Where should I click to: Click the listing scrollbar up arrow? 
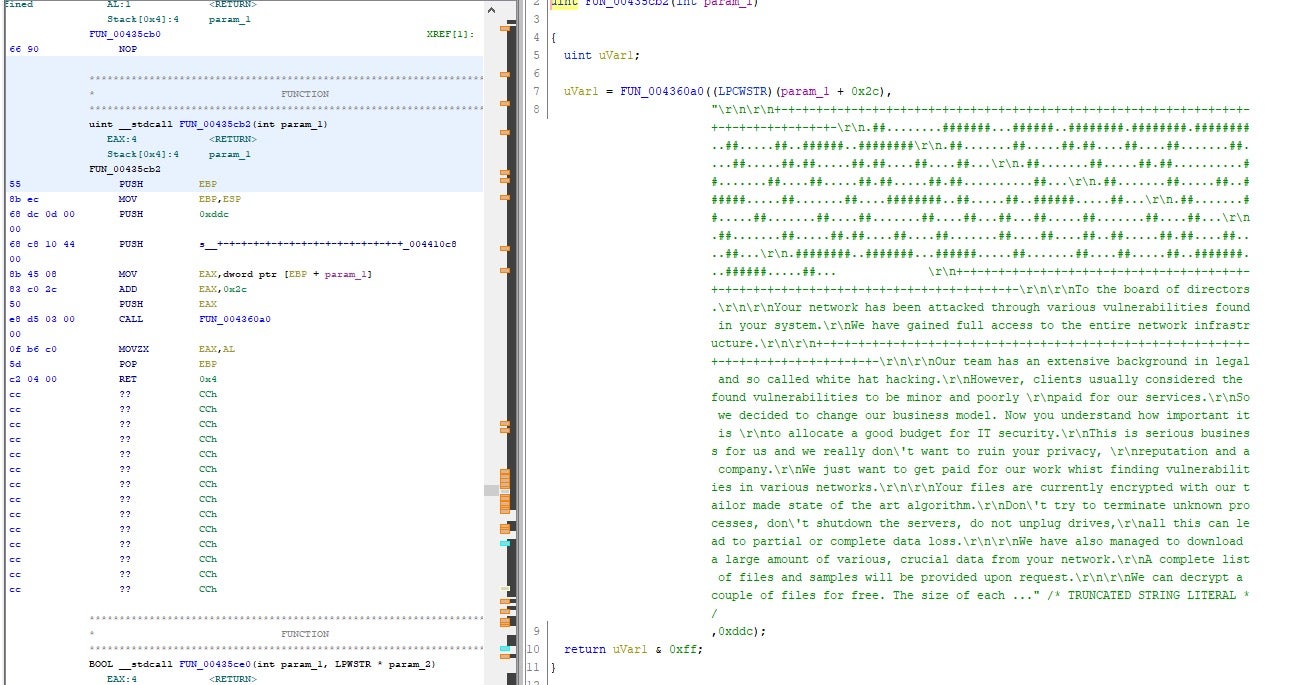491,8
